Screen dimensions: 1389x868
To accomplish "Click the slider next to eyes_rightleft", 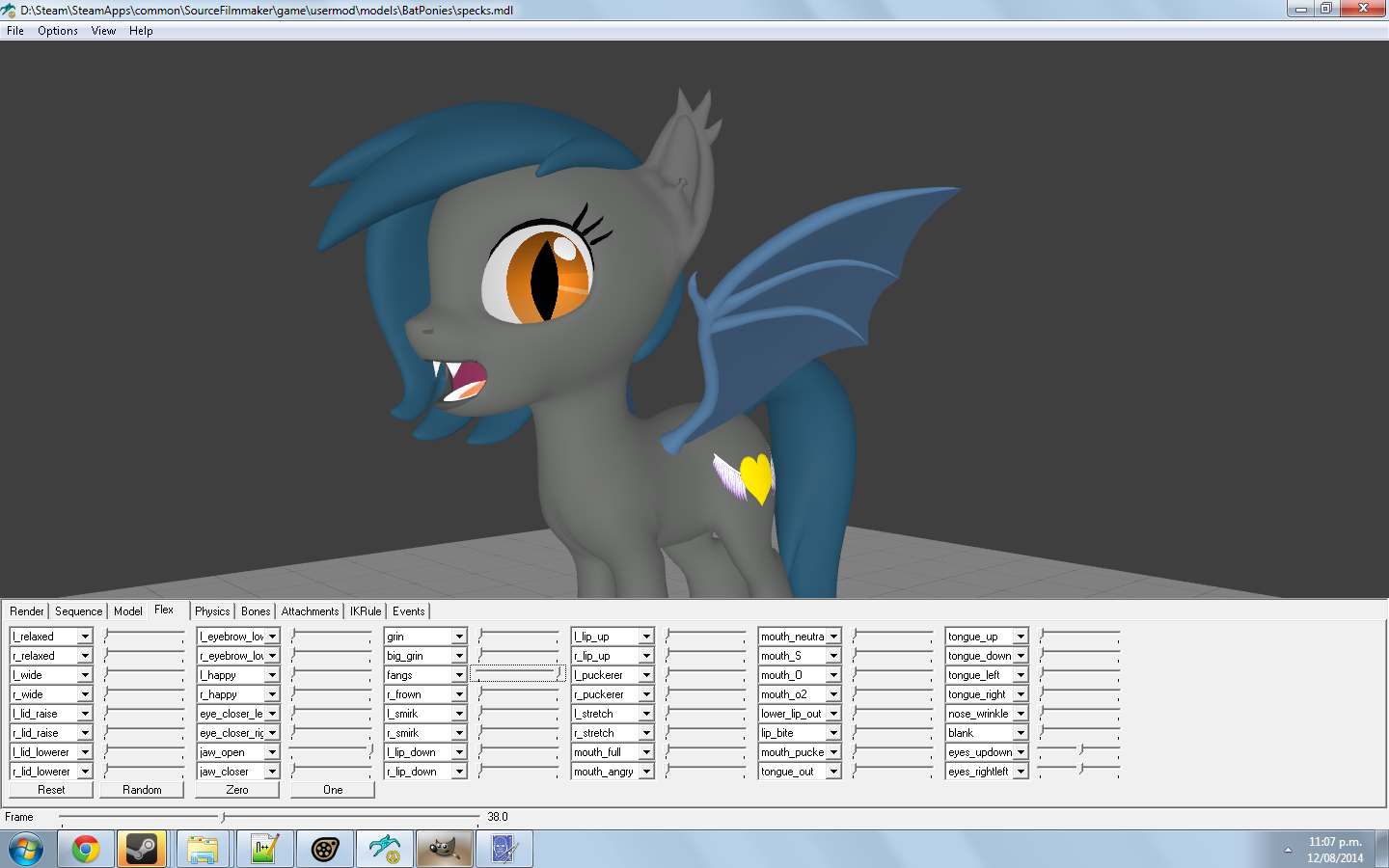I will 1079,771.
